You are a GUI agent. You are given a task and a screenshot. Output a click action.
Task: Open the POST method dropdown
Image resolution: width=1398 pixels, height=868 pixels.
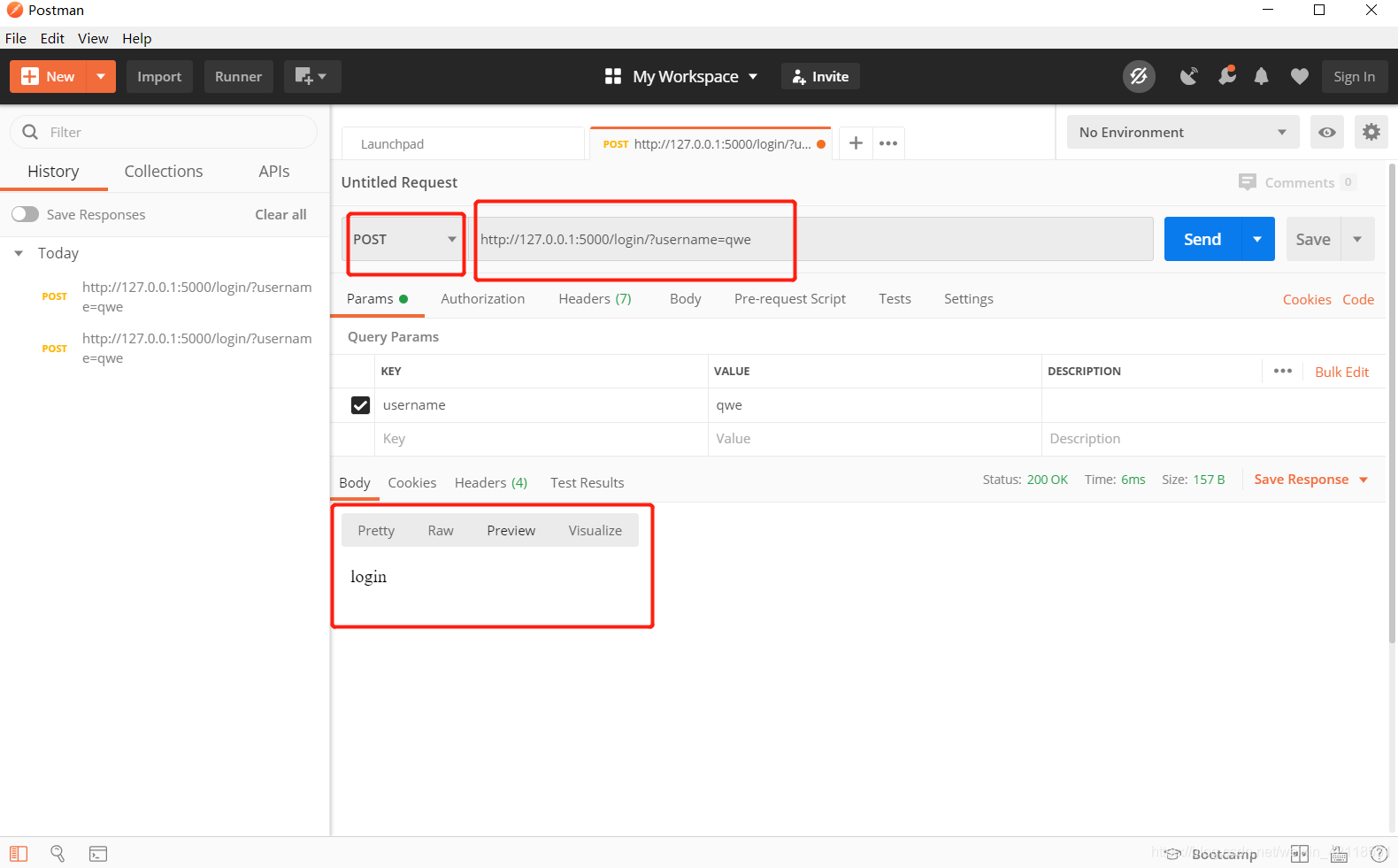tap(404, 239)
